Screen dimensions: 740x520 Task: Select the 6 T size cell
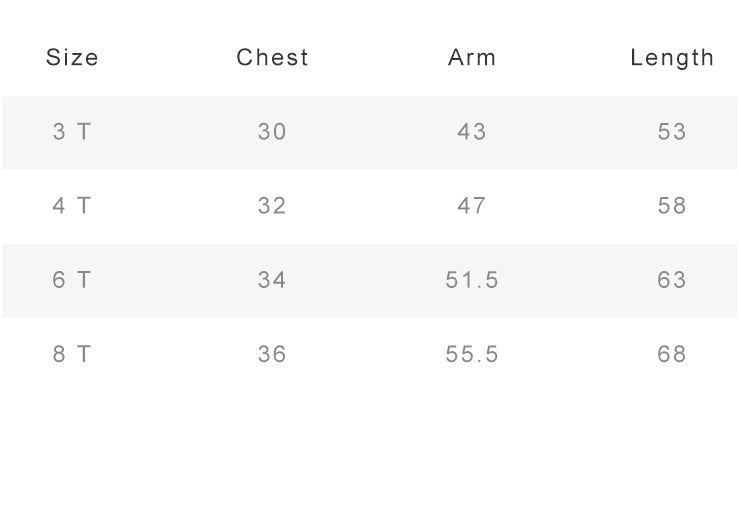[72, 279]
